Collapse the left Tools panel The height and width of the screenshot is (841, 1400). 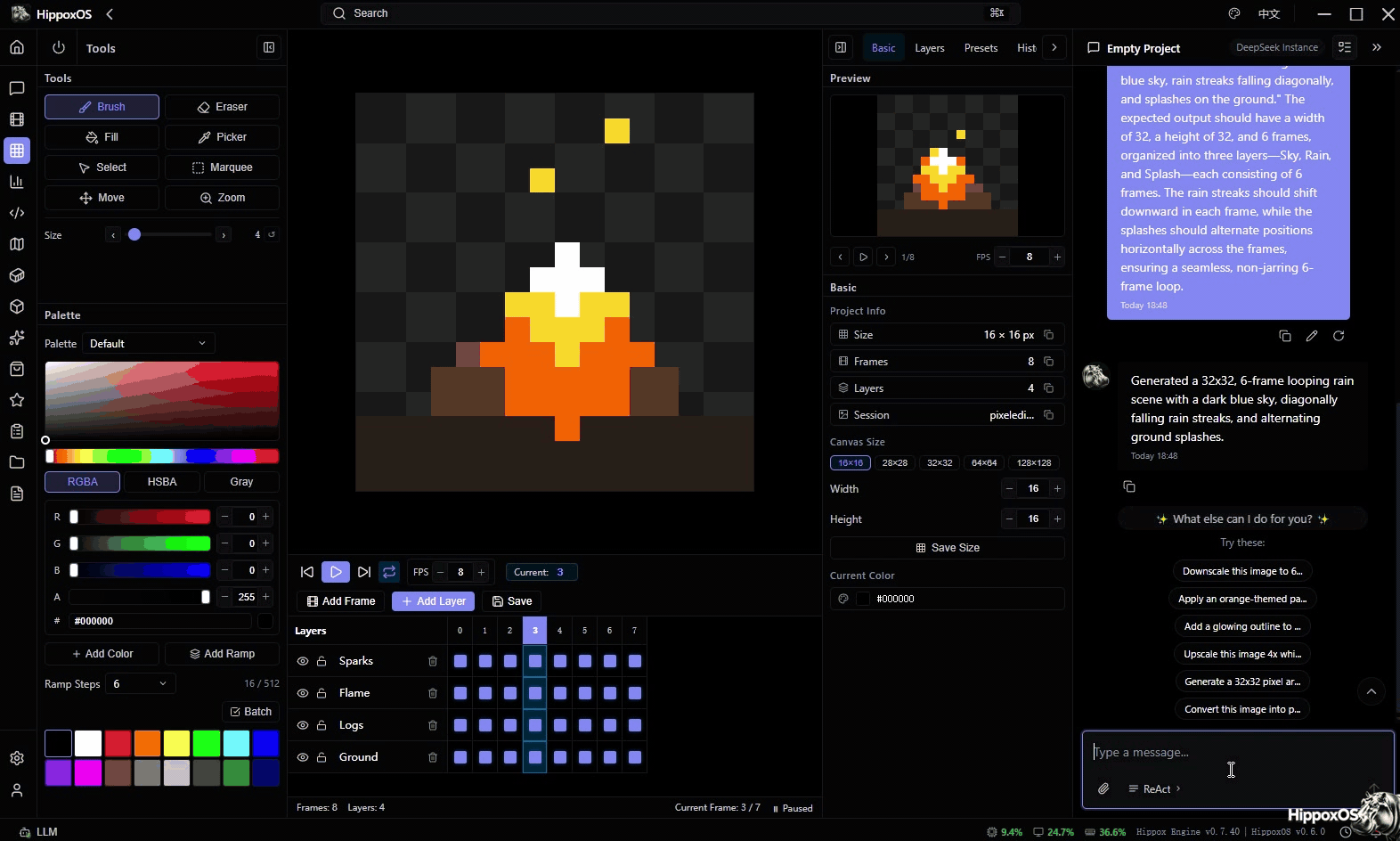click(x=269, y=48)
